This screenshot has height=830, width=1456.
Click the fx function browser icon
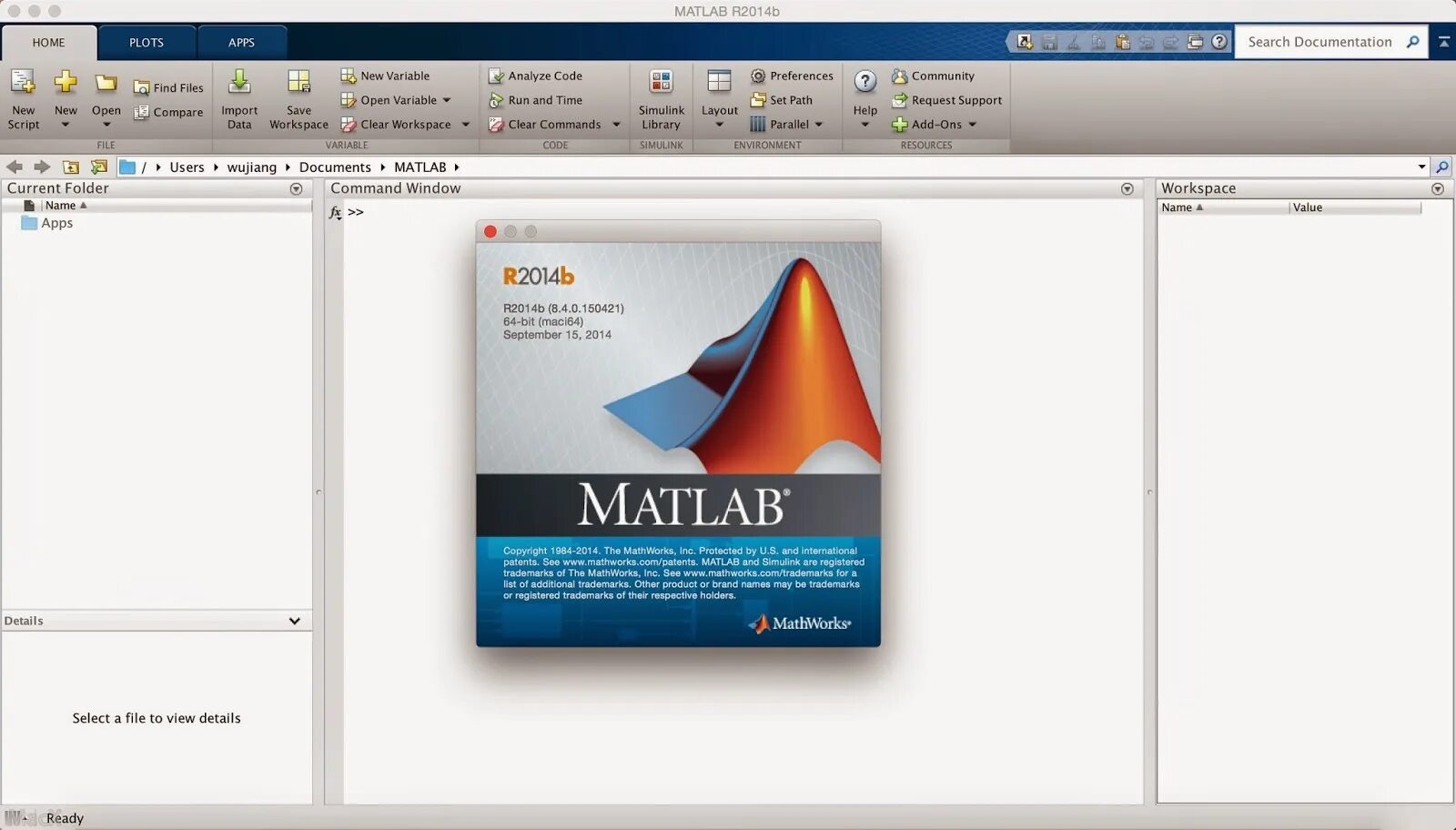click(x=335, y=212)
